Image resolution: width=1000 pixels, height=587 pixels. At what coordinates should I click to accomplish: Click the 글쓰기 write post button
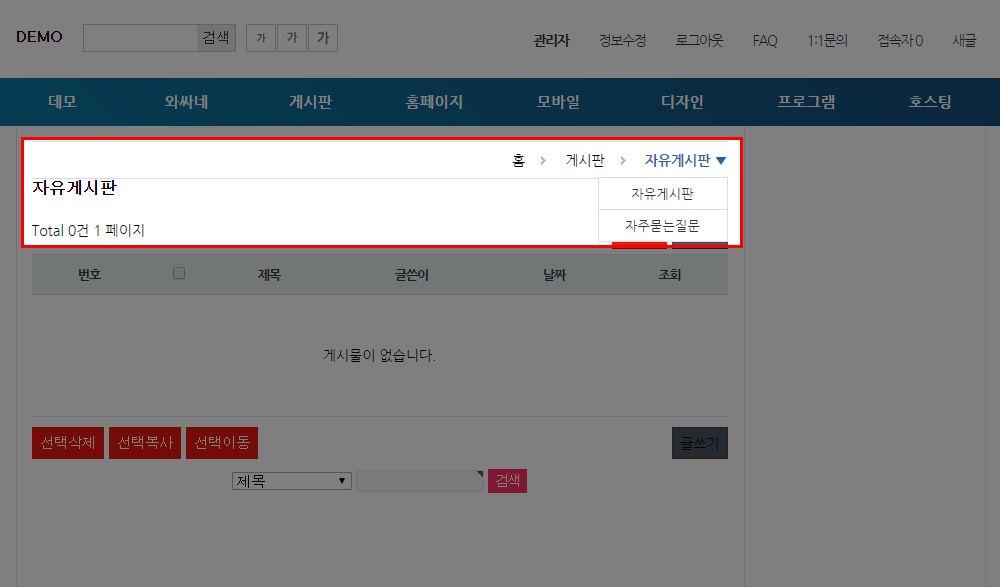point(699,442)
